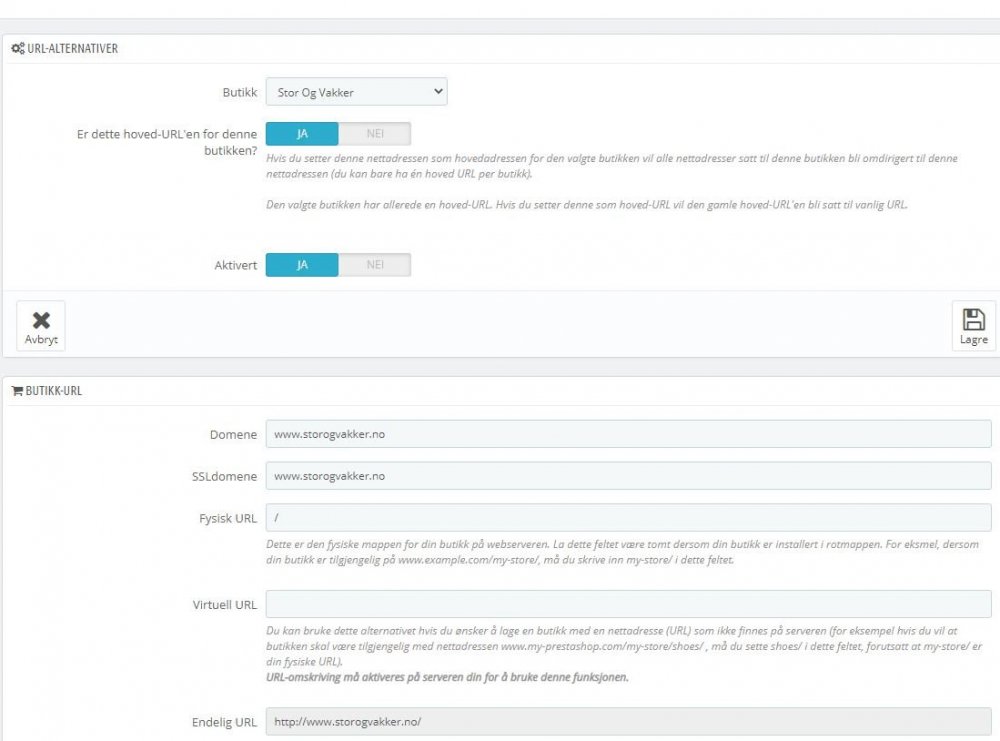The image size is (1000, 741).
Task: Click the Aktivert label
Action: point(235,265)
